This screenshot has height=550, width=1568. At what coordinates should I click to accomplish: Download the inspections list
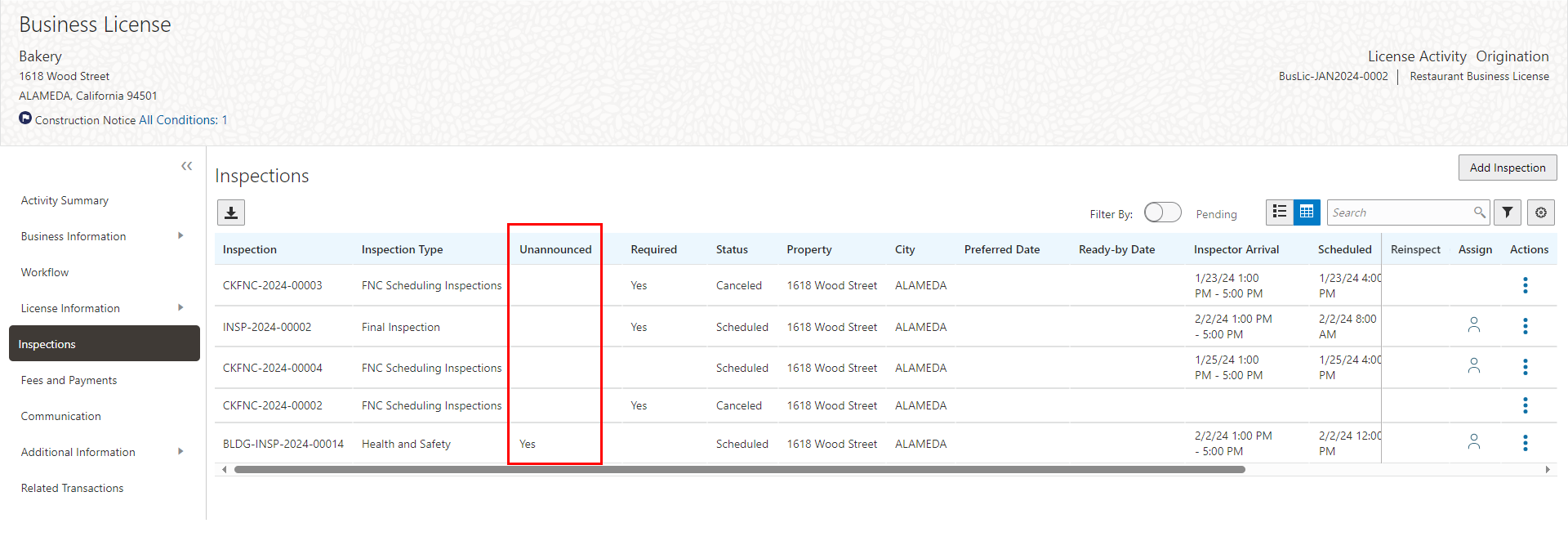pyautogui.click(x=231, y=212)
